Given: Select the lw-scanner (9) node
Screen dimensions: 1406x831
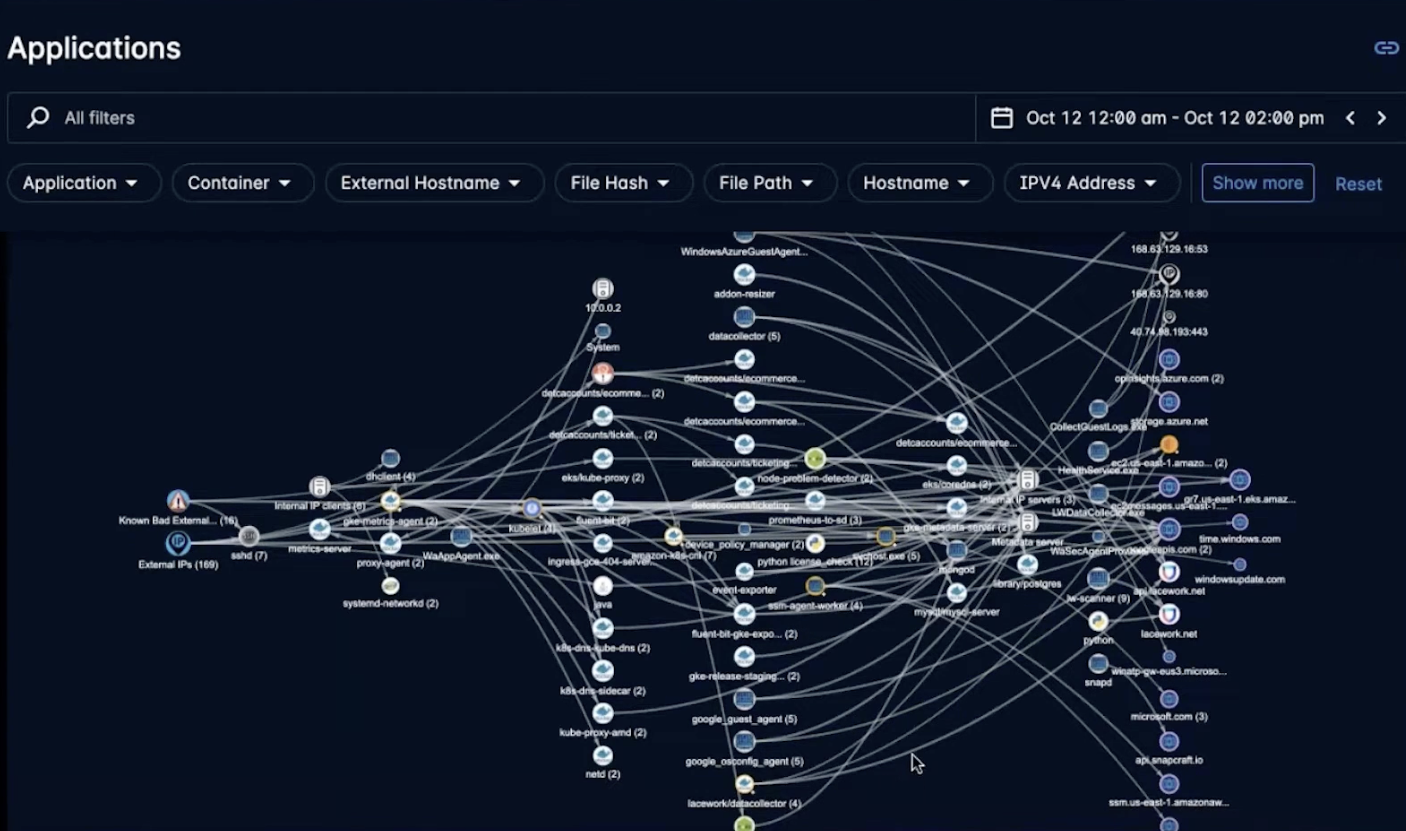Looking at the screenshot, I should (1098, 579).
